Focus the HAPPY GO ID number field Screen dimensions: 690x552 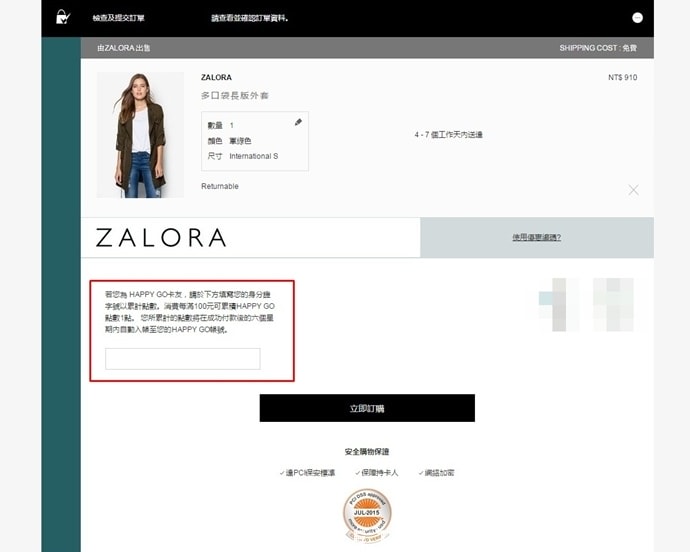click(183, 359)
